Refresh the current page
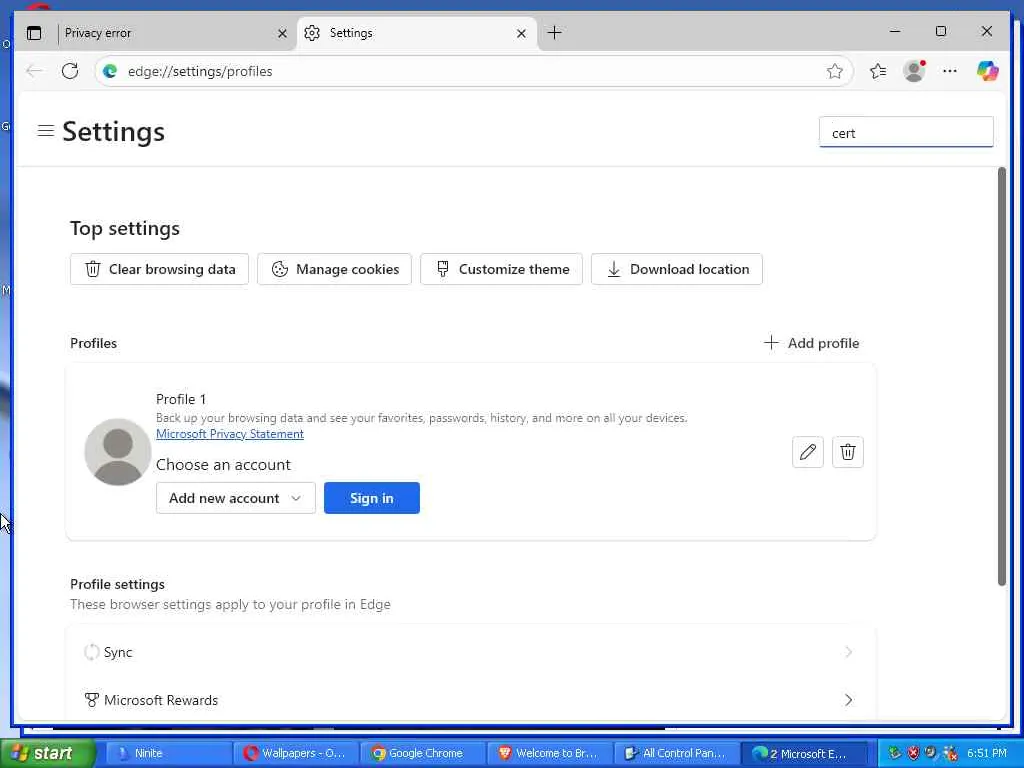This screenshot has height=768, width=1024. pos(70,71)
